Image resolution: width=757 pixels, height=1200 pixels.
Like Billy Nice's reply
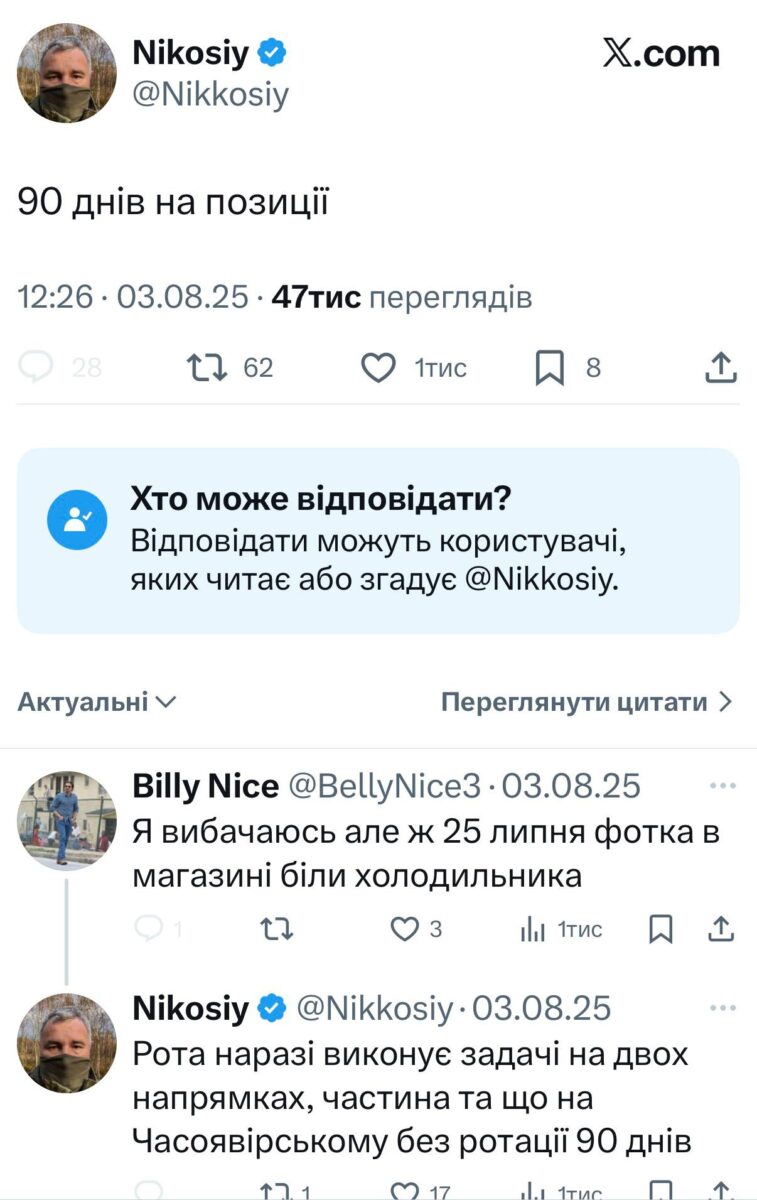(403, 930)
